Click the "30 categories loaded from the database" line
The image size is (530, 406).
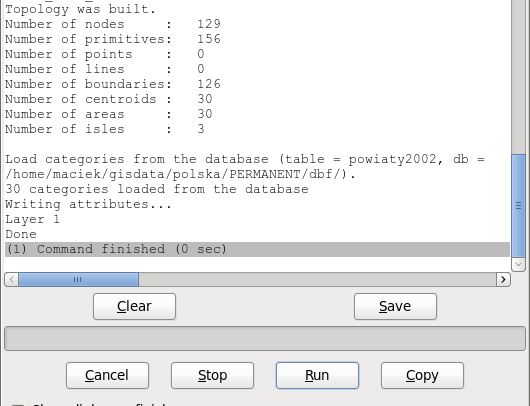point(157,189)
